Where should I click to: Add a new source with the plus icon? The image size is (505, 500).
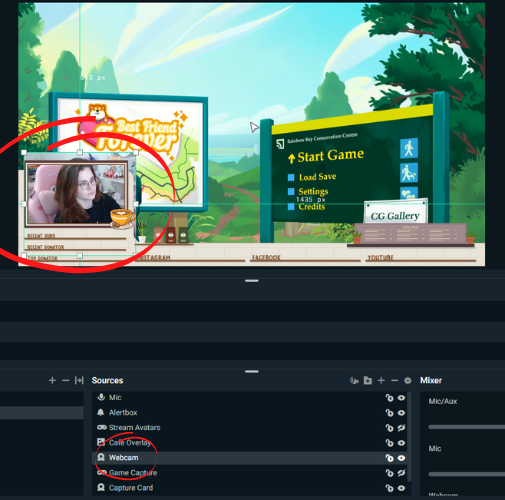(381, 380)
